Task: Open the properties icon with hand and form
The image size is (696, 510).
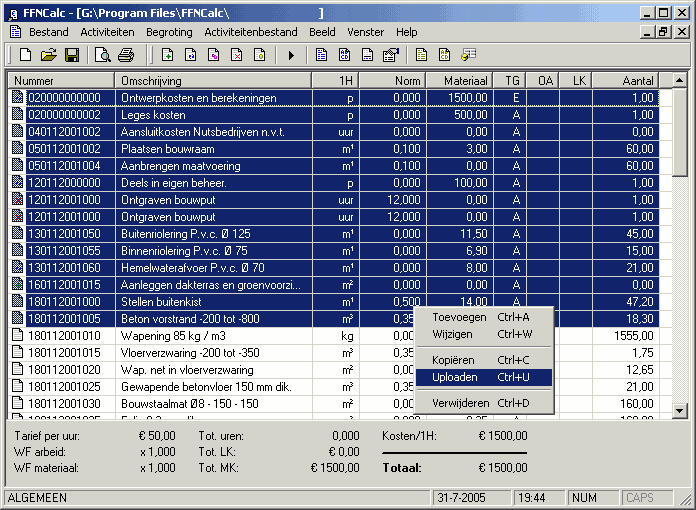Action: pyautogui.click(x=391, y=55)
